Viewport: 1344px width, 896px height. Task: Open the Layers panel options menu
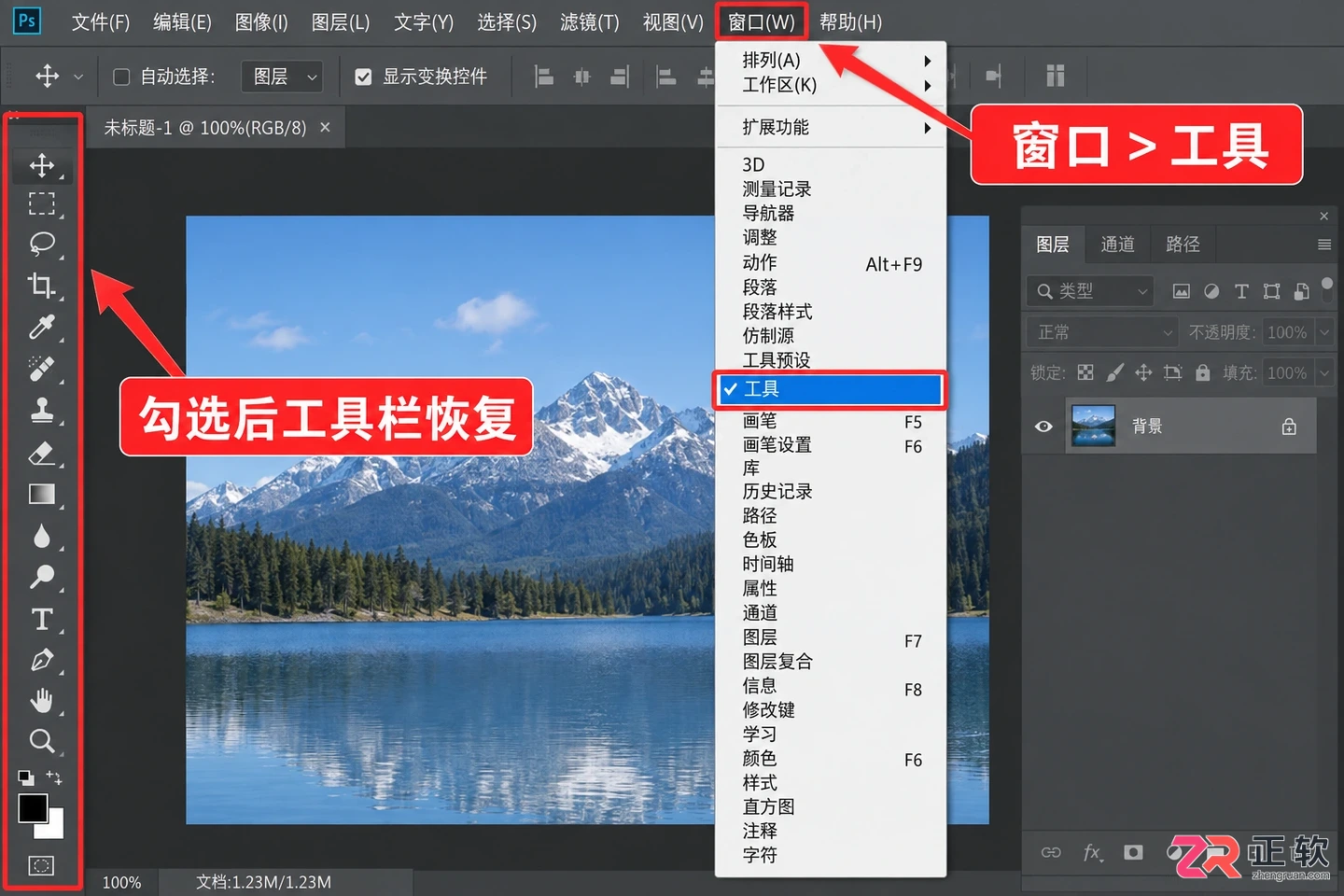coord(1323,245)
